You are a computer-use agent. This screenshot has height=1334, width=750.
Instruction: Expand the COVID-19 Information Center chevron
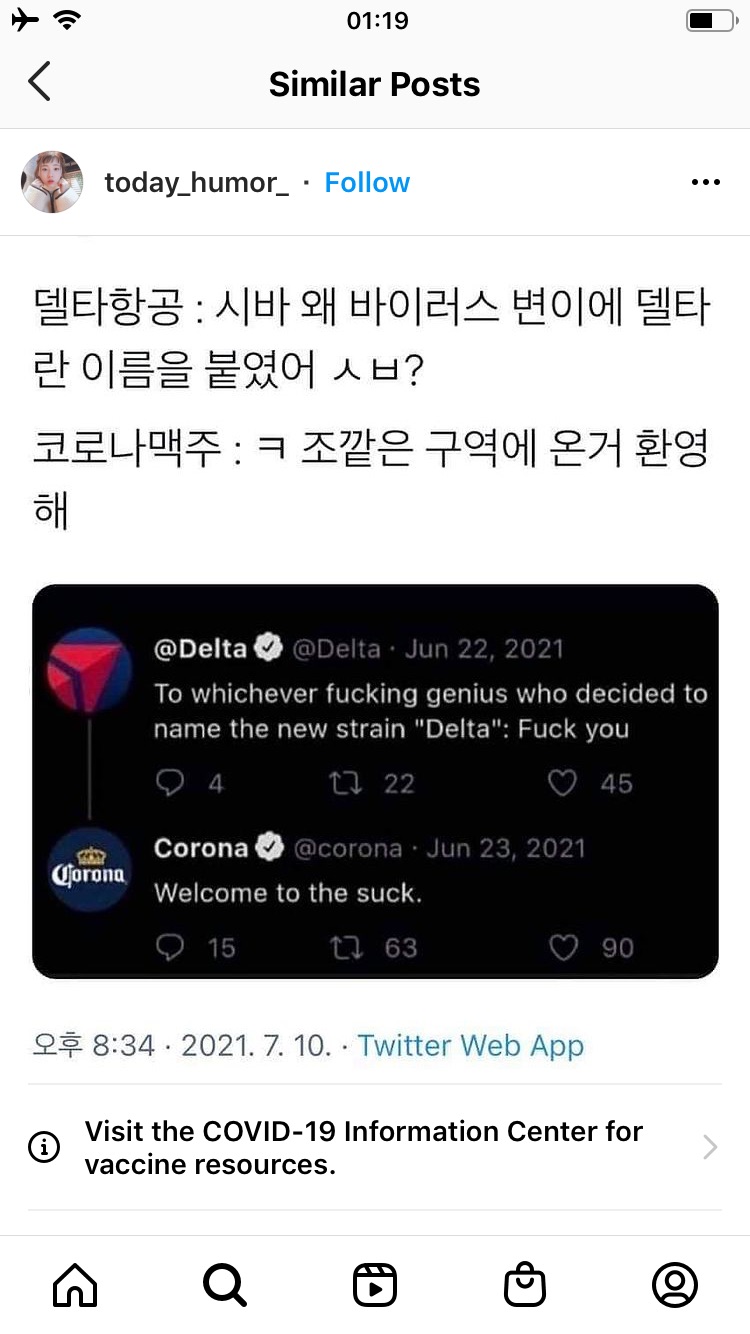[x=710, y=1147]
